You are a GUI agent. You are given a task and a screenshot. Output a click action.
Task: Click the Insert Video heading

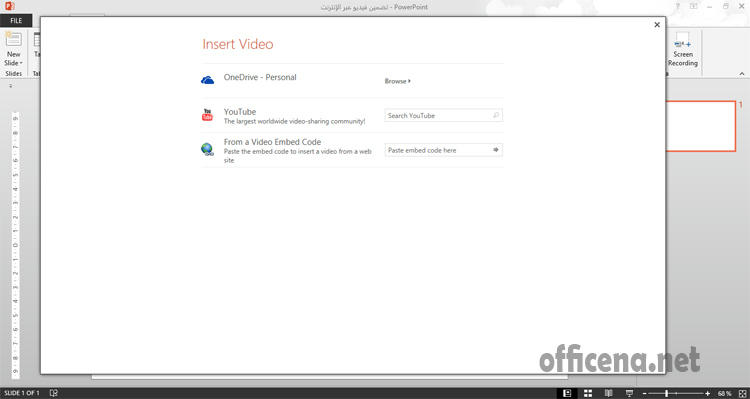(x=238, y=44)
